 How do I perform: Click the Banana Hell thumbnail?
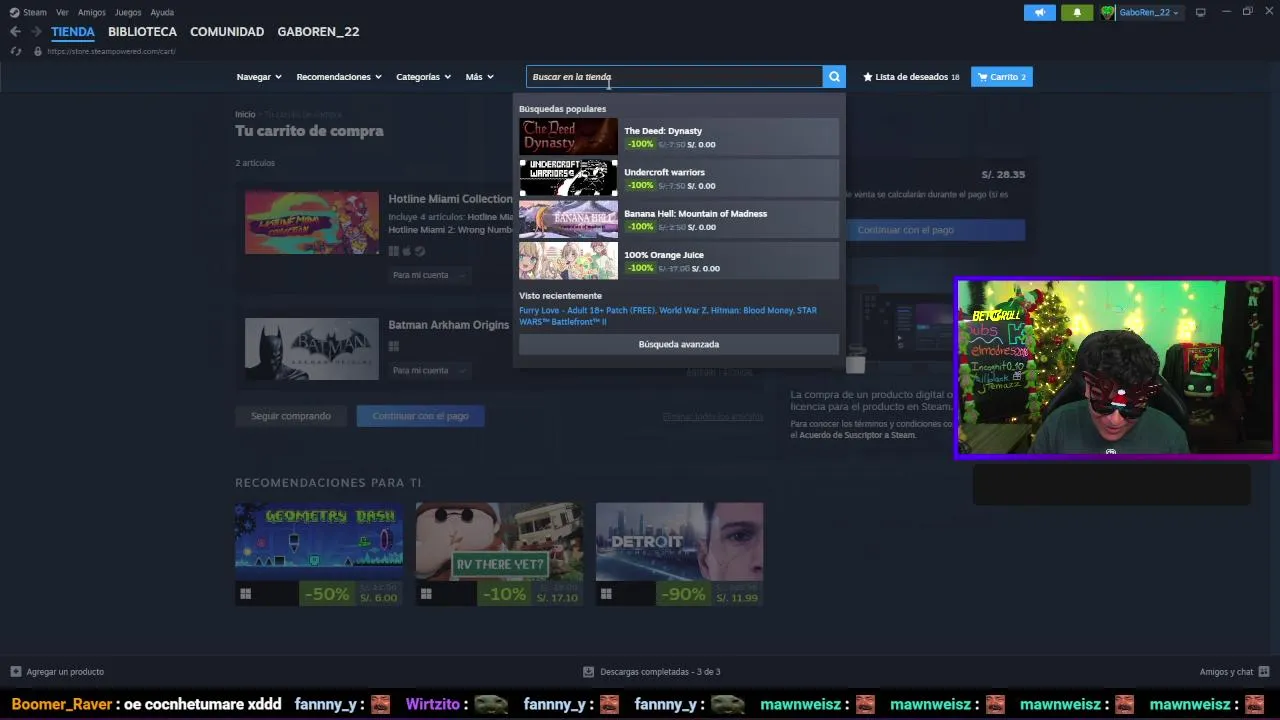(x=568, y=219)
